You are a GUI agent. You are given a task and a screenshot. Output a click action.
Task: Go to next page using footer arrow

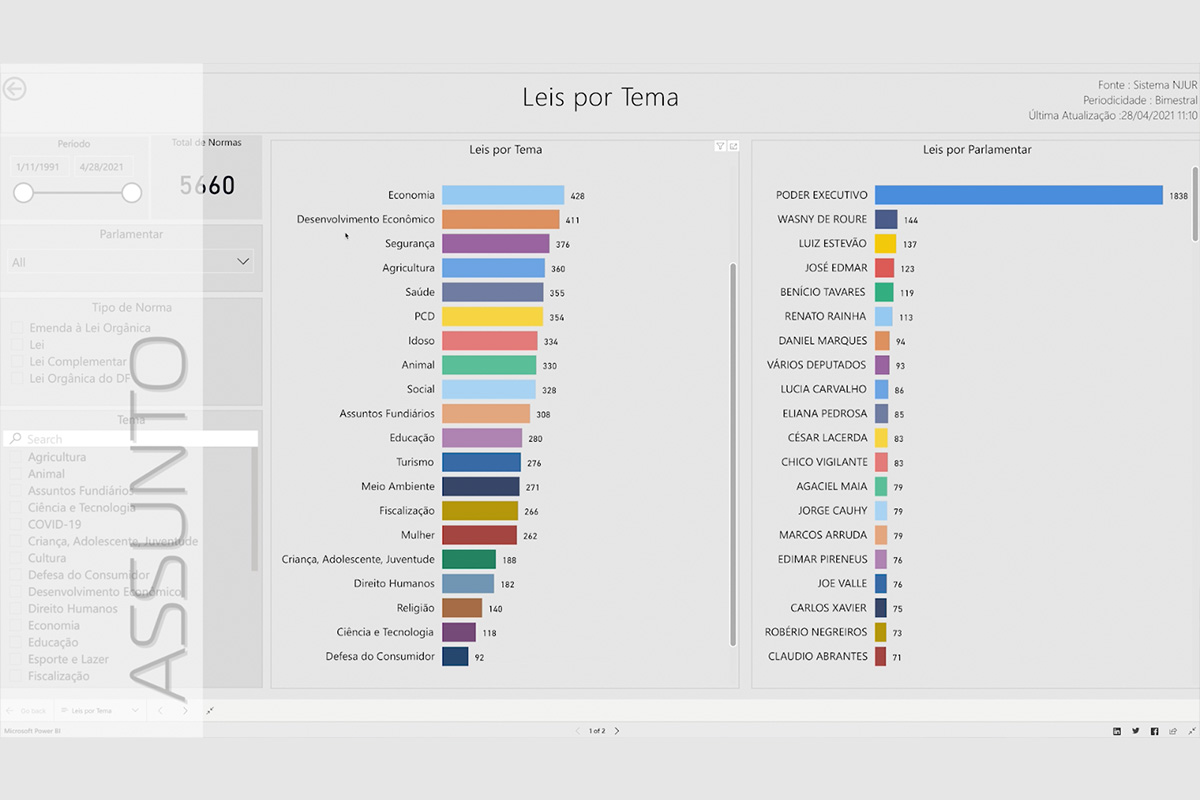pos(617,731)
